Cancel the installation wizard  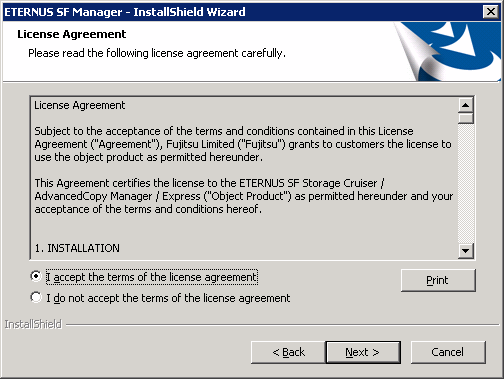coord(448,352)
